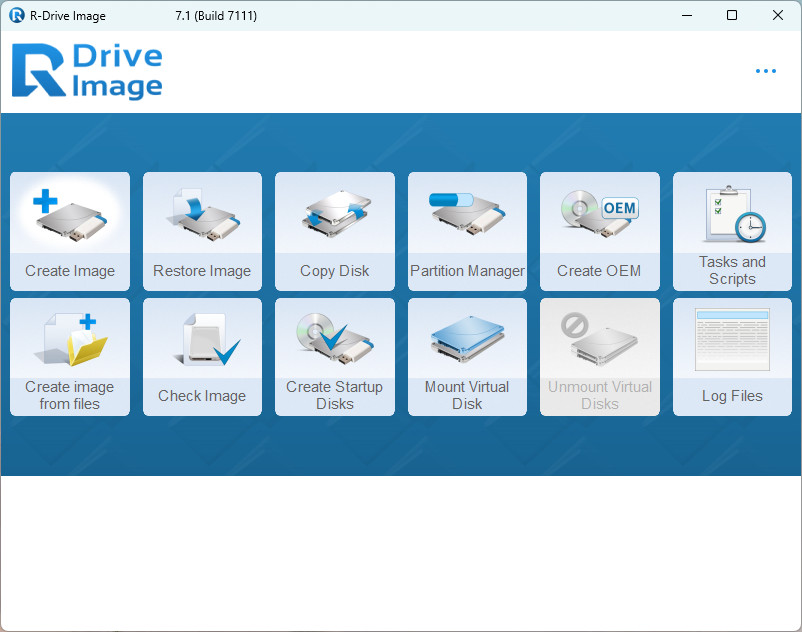Run the Check Image action
This screenshot has height=632, width=802.
203,357
